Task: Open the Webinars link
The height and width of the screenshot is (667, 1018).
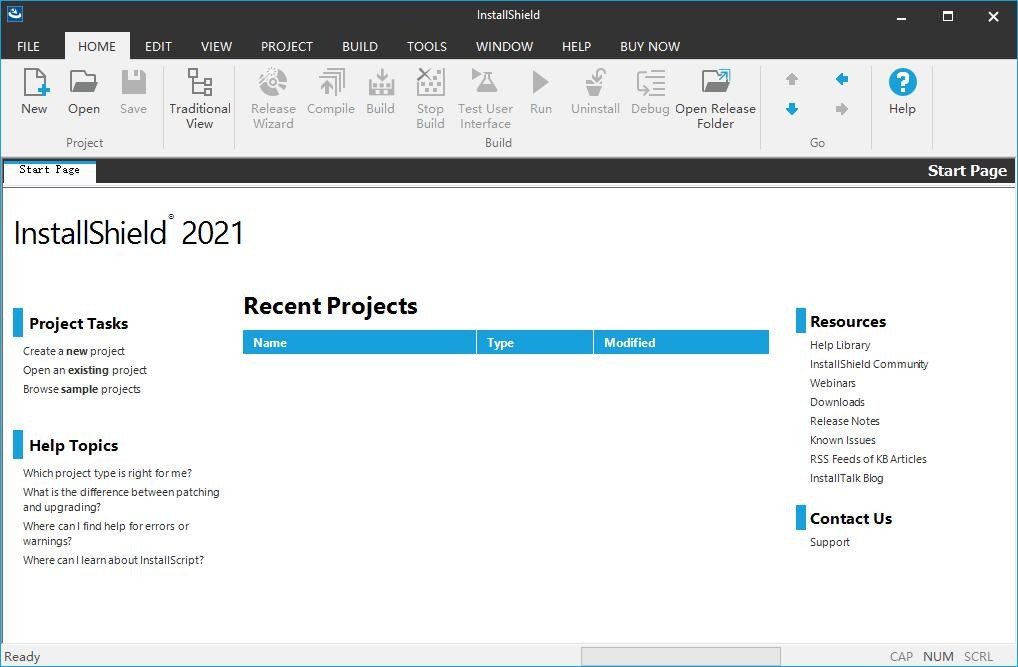Action: [833, 383]
